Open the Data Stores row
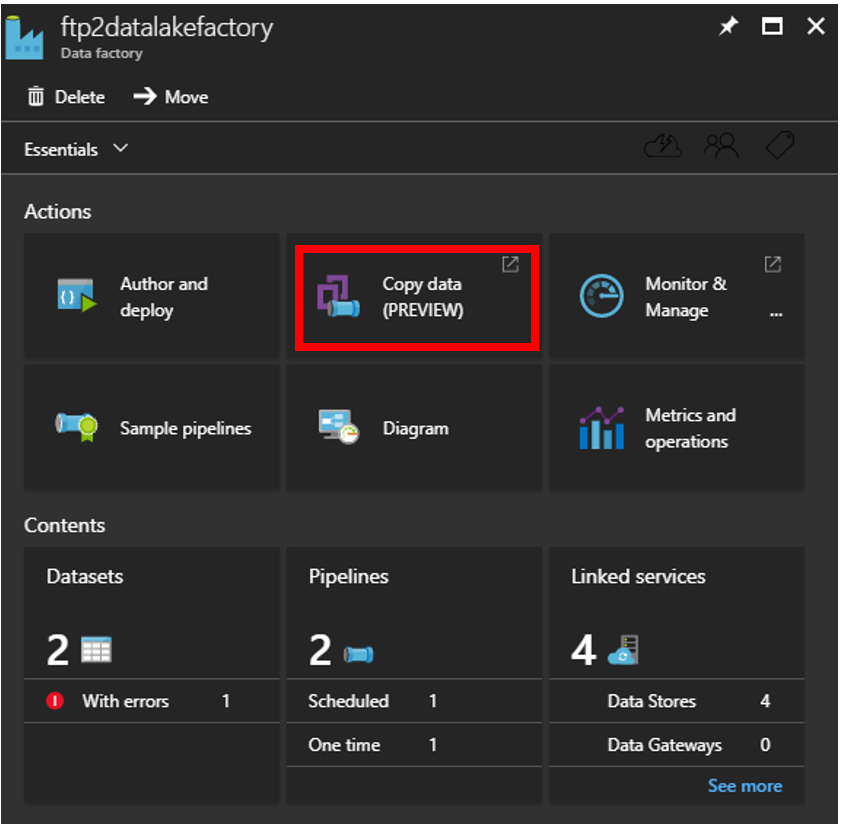The width and height of the screenshot is (841, 835). (676, 701)
